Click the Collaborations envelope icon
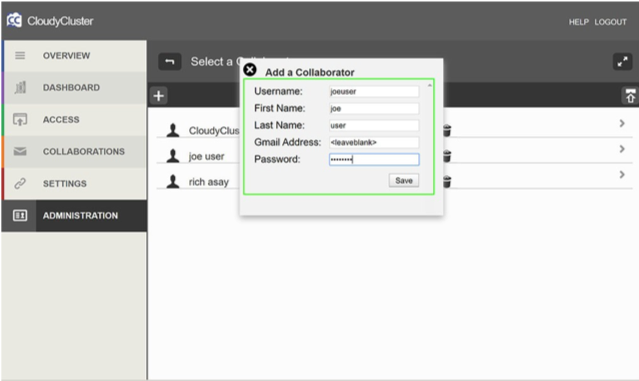The height and width of the screenshot is (381, 639). 20,152
